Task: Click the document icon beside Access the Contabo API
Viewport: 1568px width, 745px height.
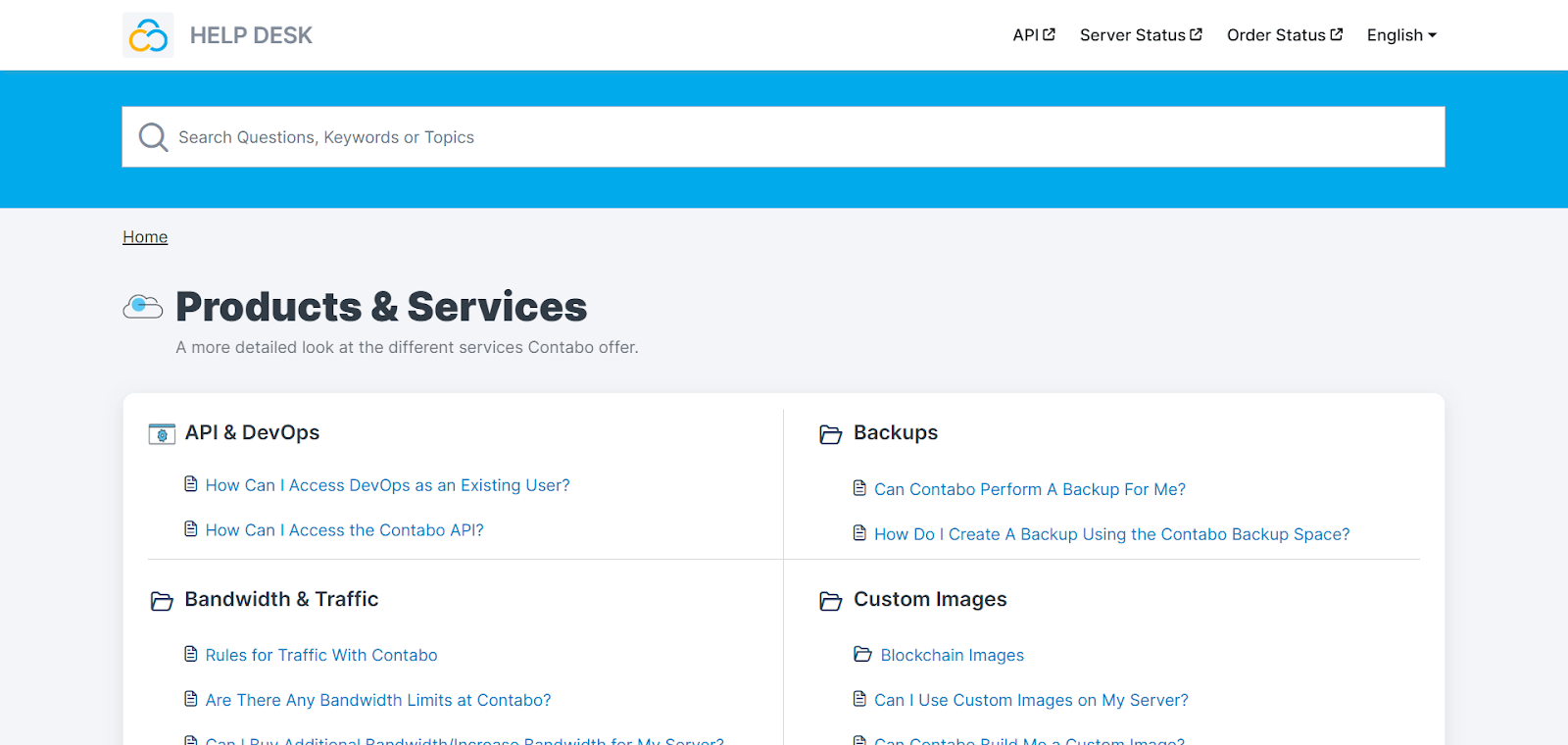Action: coord(191,529)
